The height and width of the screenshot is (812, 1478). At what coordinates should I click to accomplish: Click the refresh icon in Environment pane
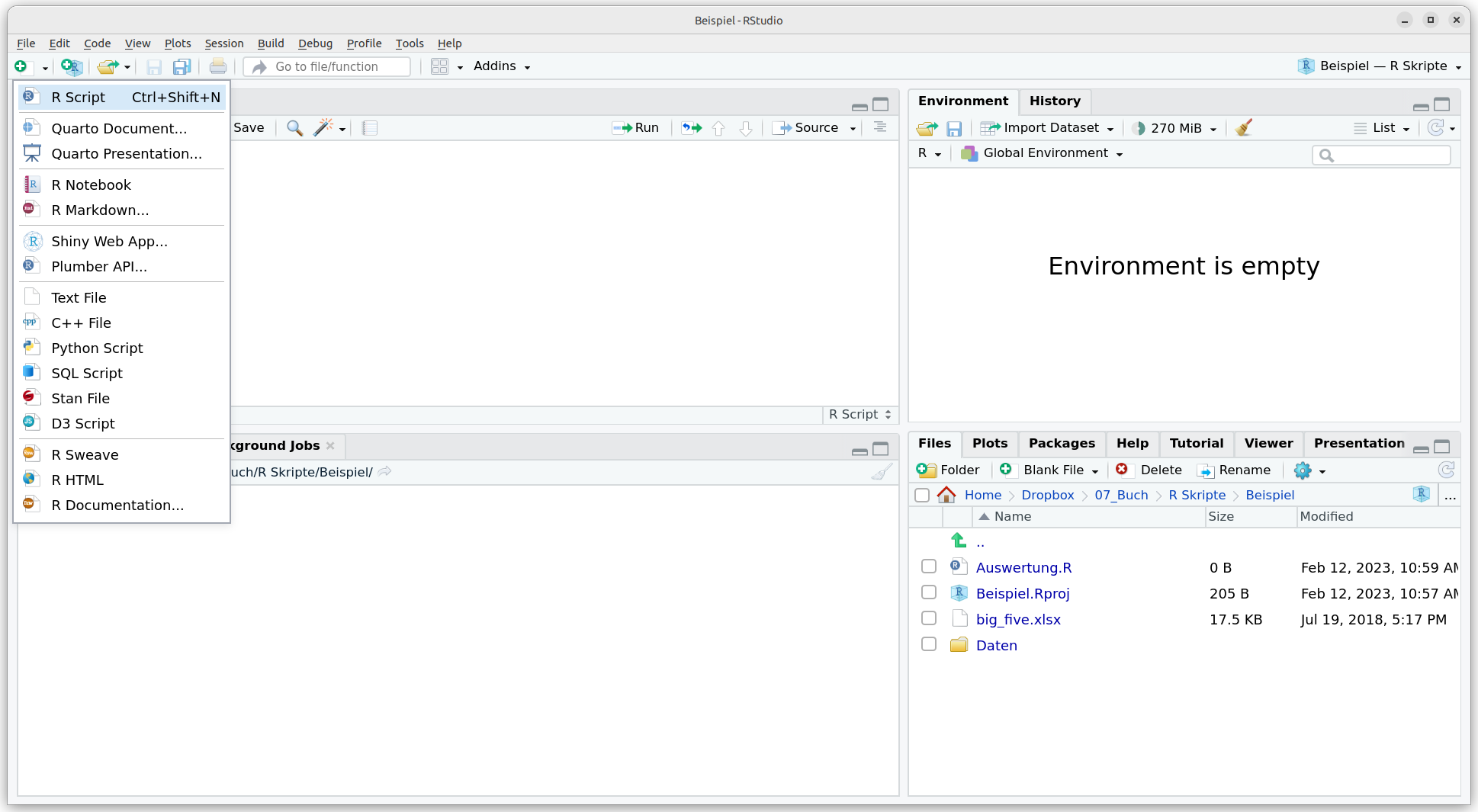[1436, 127]
